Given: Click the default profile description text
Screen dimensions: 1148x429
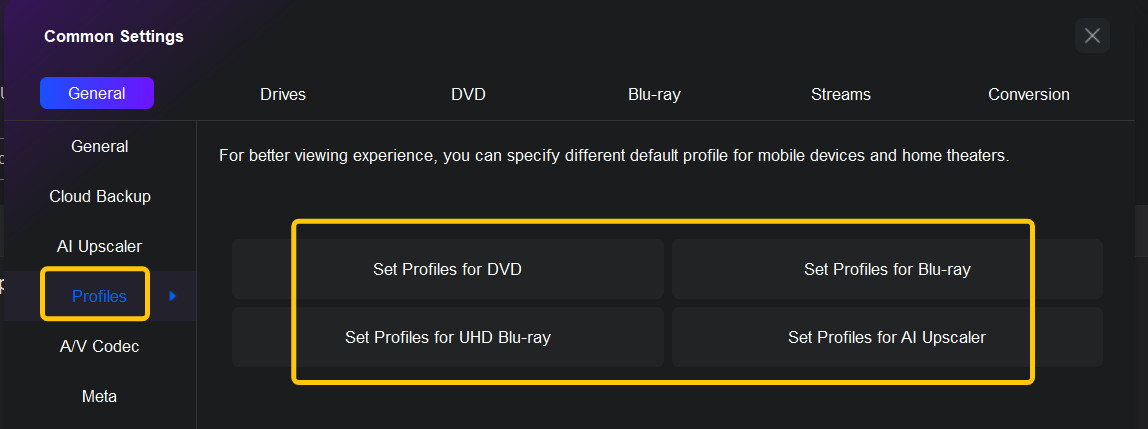Looking at the screenshot, I should pyautogui.click(x=614, y=156).
